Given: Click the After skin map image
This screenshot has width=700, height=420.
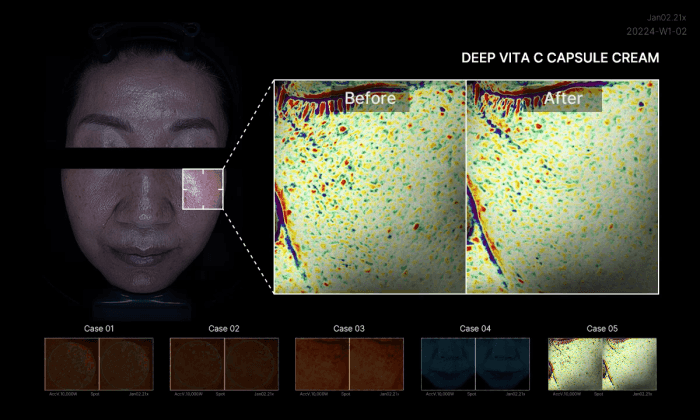Looking at the screenshot, I should tap(563, 200).
